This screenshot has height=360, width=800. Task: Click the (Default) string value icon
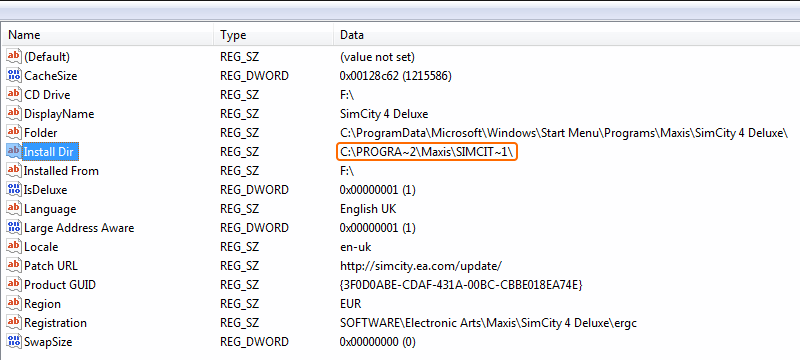[x=14, y=56]
